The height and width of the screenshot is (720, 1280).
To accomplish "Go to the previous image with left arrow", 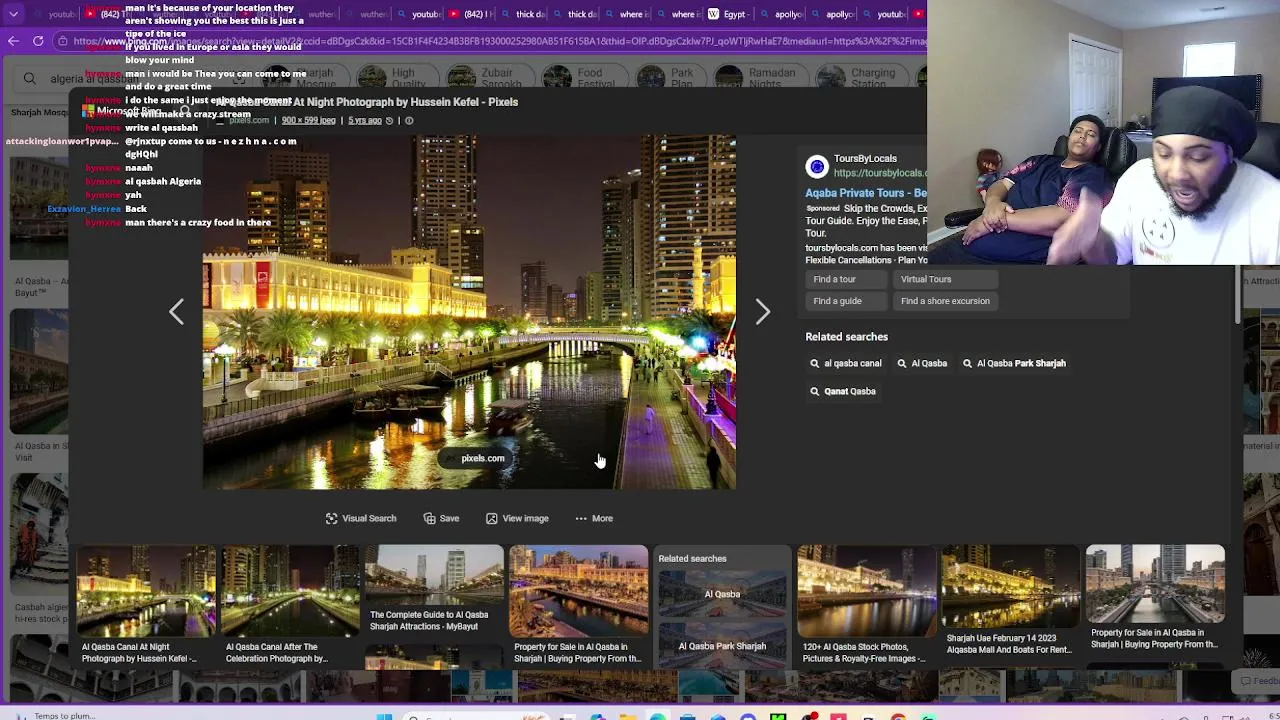I will 176,312.
